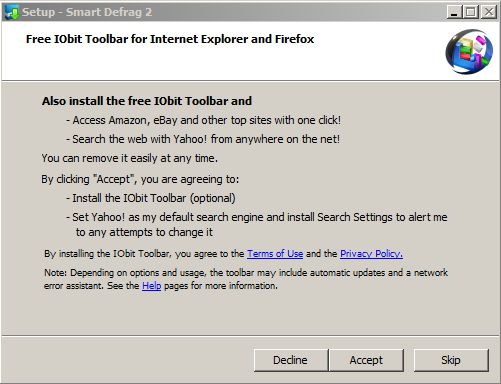
Task: Click the Setup installer icon in title bar
Action: click(12, 12)
